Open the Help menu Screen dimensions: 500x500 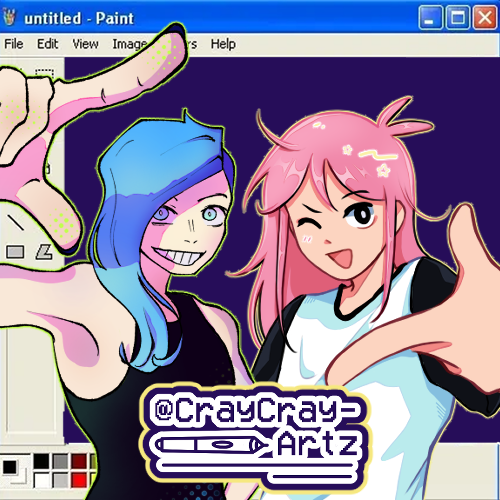223,44
